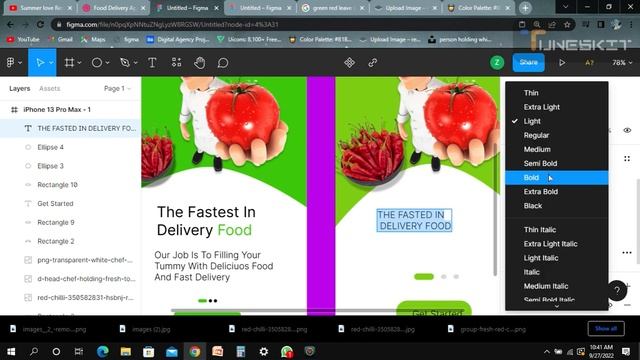Click Show all downloads button

[606, 329]
